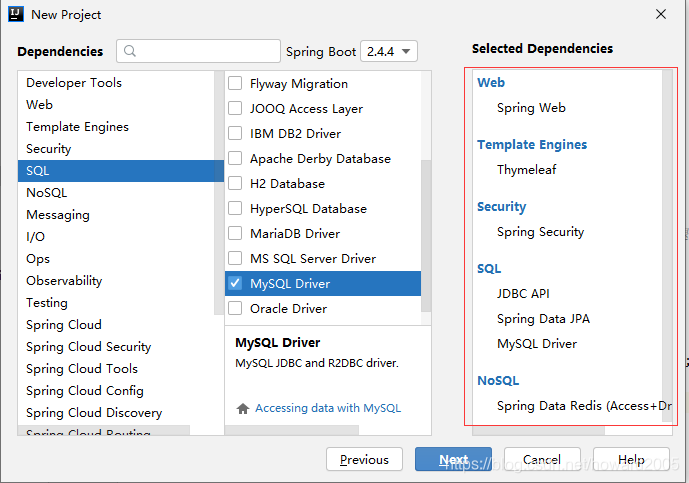Choose Security in the category list
This screenshot has width=689, height=483.
point(116,149)
